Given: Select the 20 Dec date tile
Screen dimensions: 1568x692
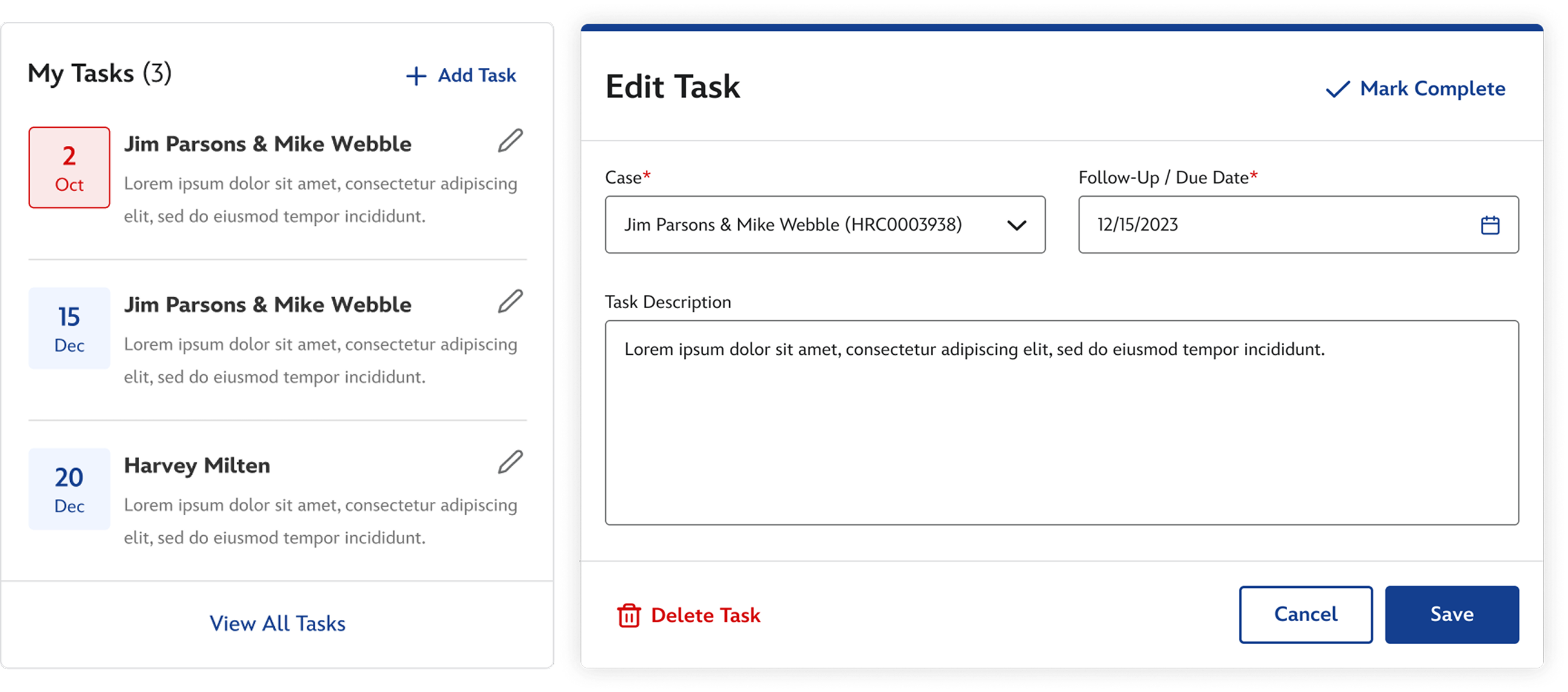Looking at the screenshot, I should coord(70,489).
